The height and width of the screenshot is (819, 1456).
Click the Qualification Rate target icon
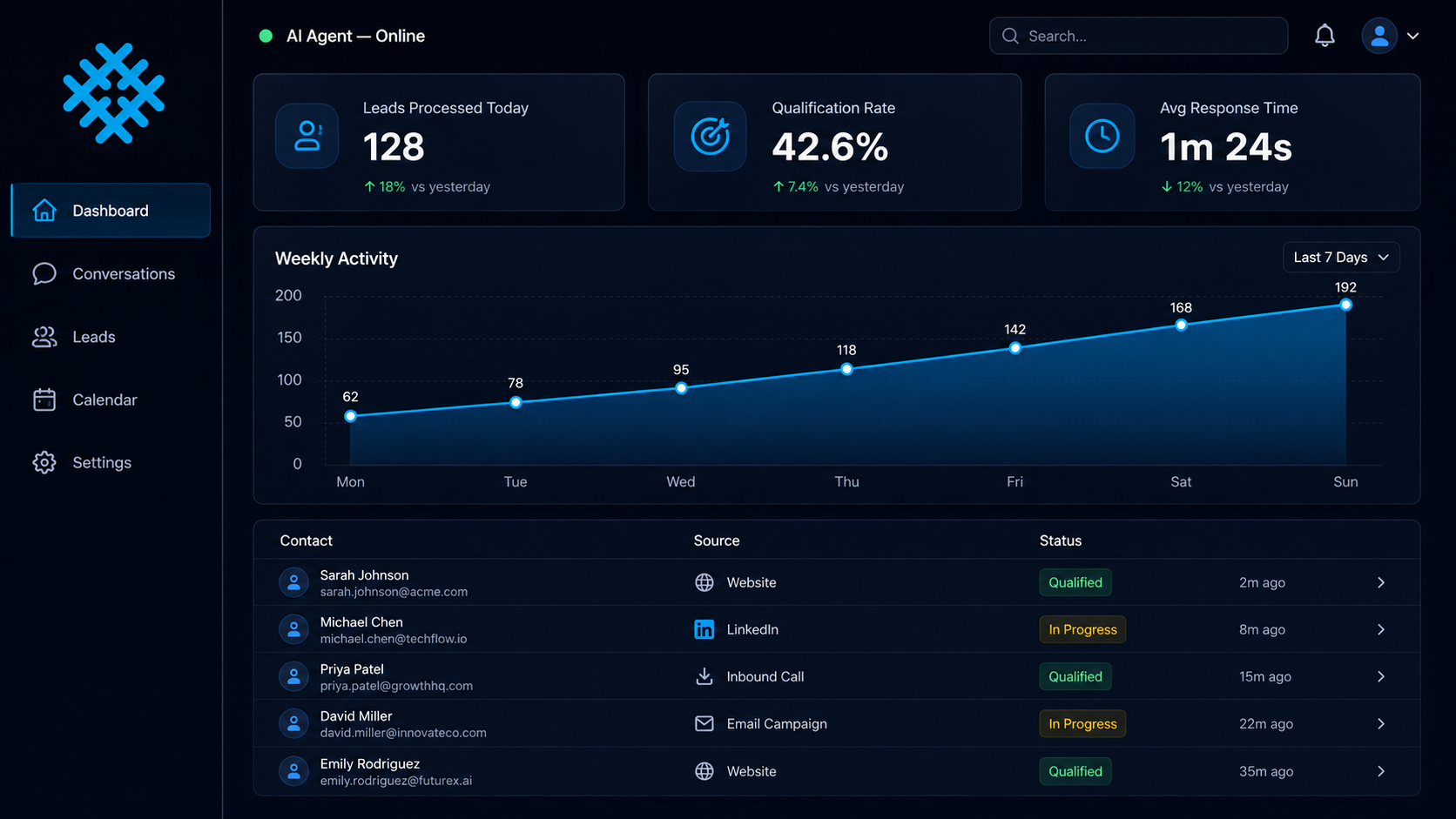tap(711, 136)
